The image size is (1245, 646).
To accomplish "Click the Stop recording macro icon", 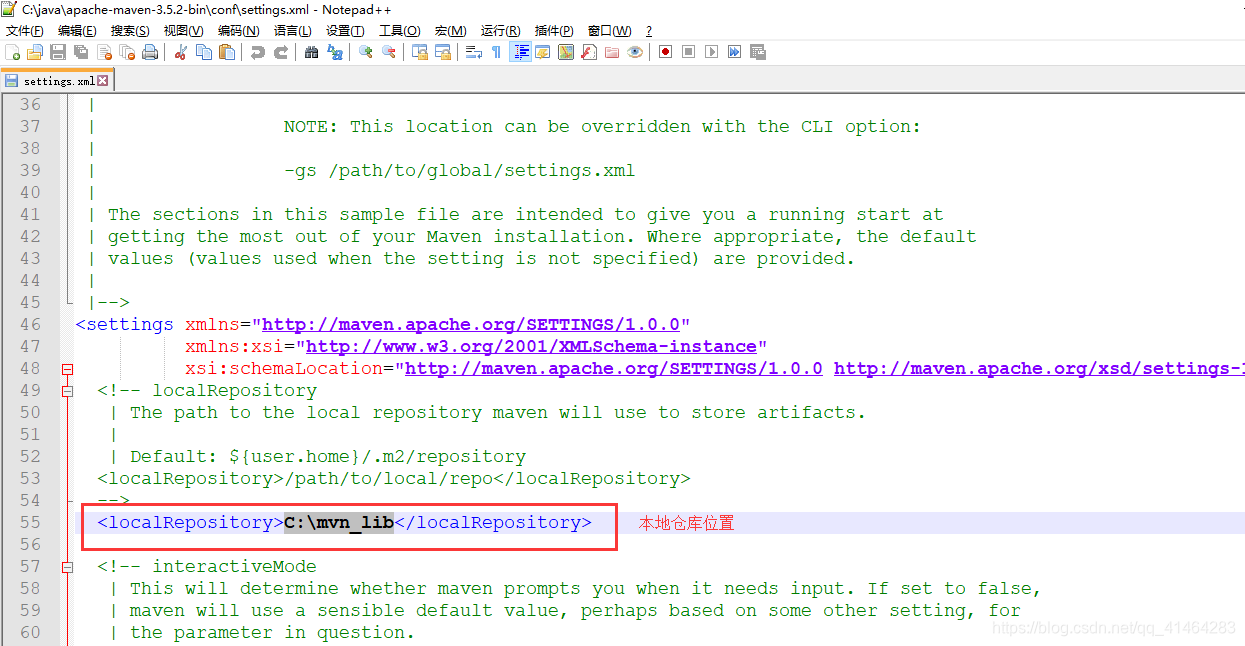I will point(689,52).
